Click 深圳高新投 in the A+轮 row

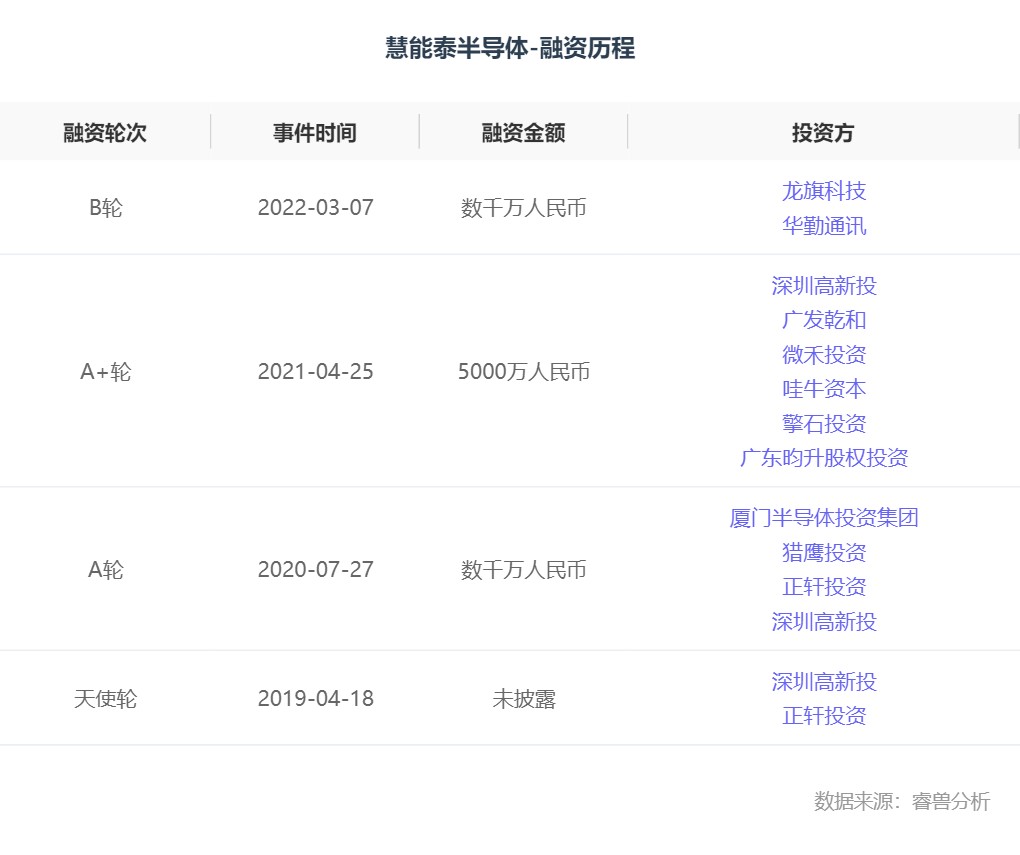click(824, 286)
